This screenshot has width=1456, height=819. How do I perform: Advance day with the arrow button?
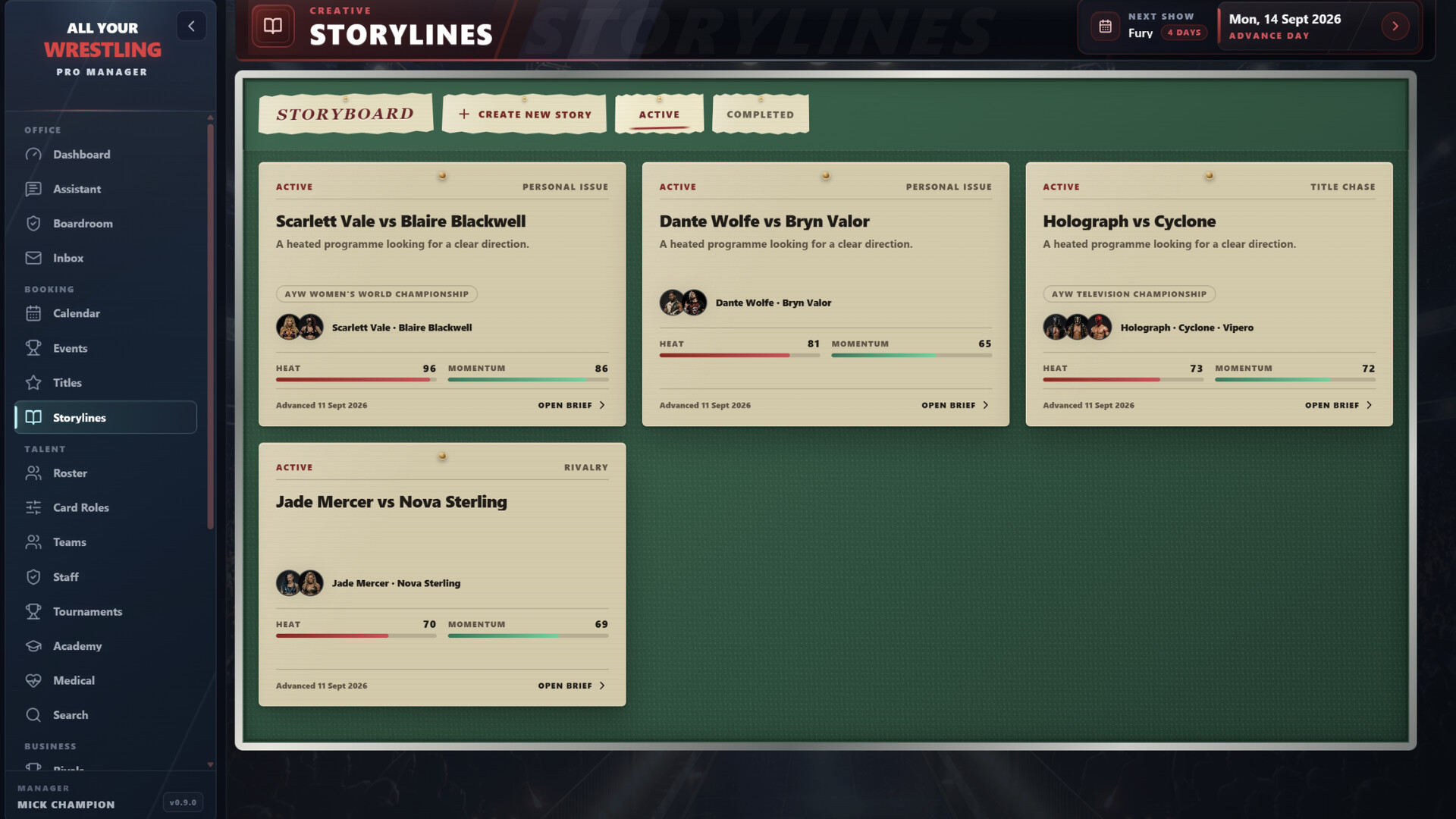pos(1395,27)
